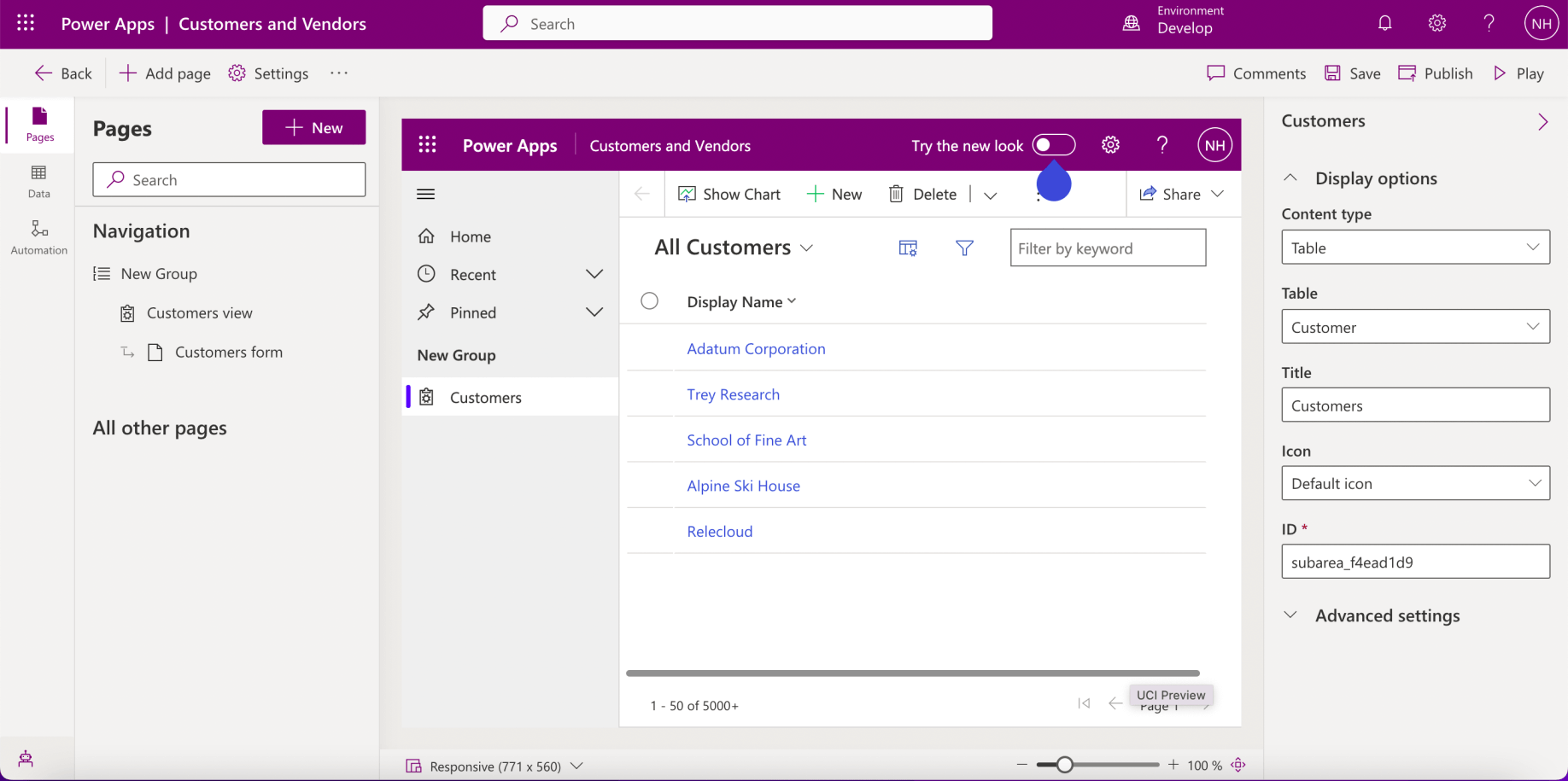Click the filter funnel icon

click(964, 248)
